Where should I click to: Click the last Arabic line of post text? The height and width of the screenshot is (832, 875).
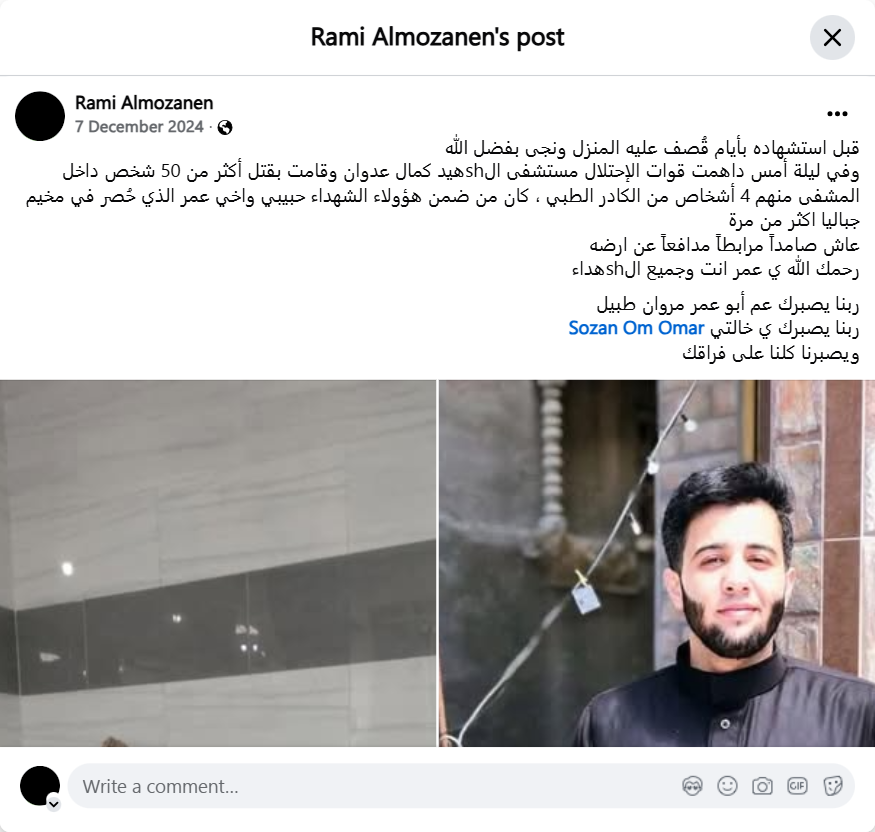pos(771,353)
